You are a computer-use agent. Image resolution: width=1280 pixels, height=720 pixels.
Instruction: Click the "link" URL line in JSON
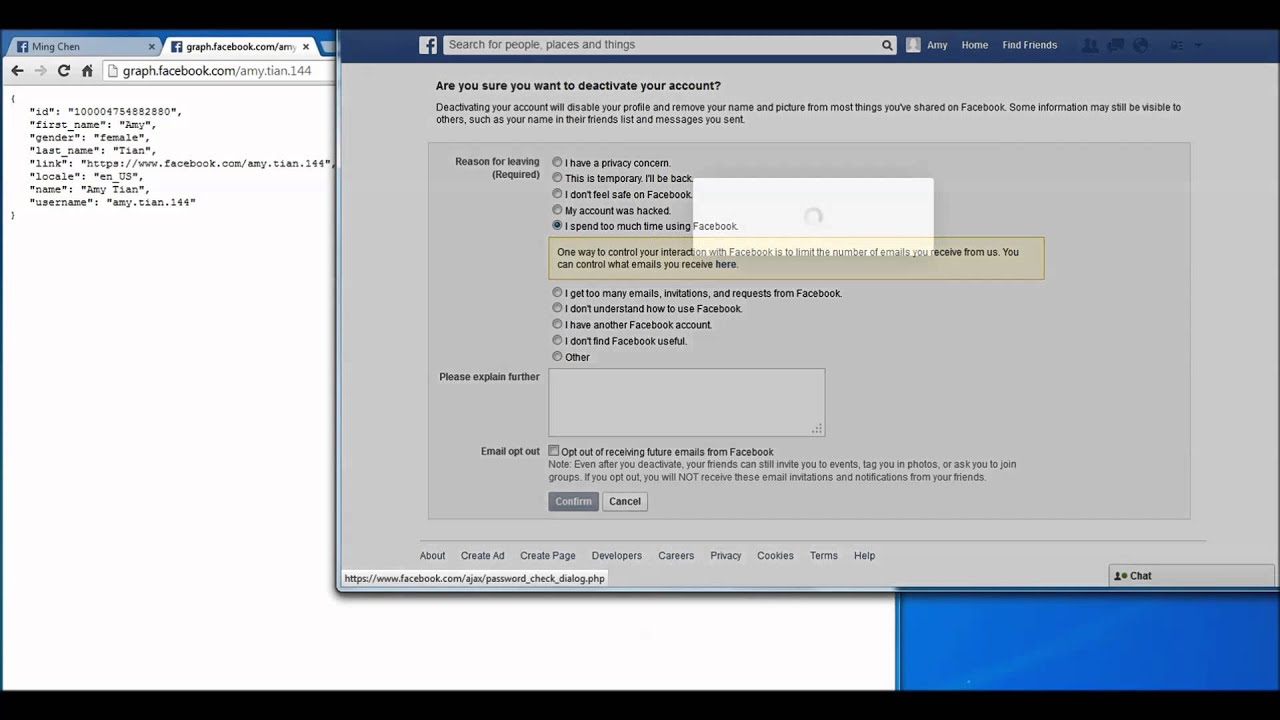[x=181, y=163]
